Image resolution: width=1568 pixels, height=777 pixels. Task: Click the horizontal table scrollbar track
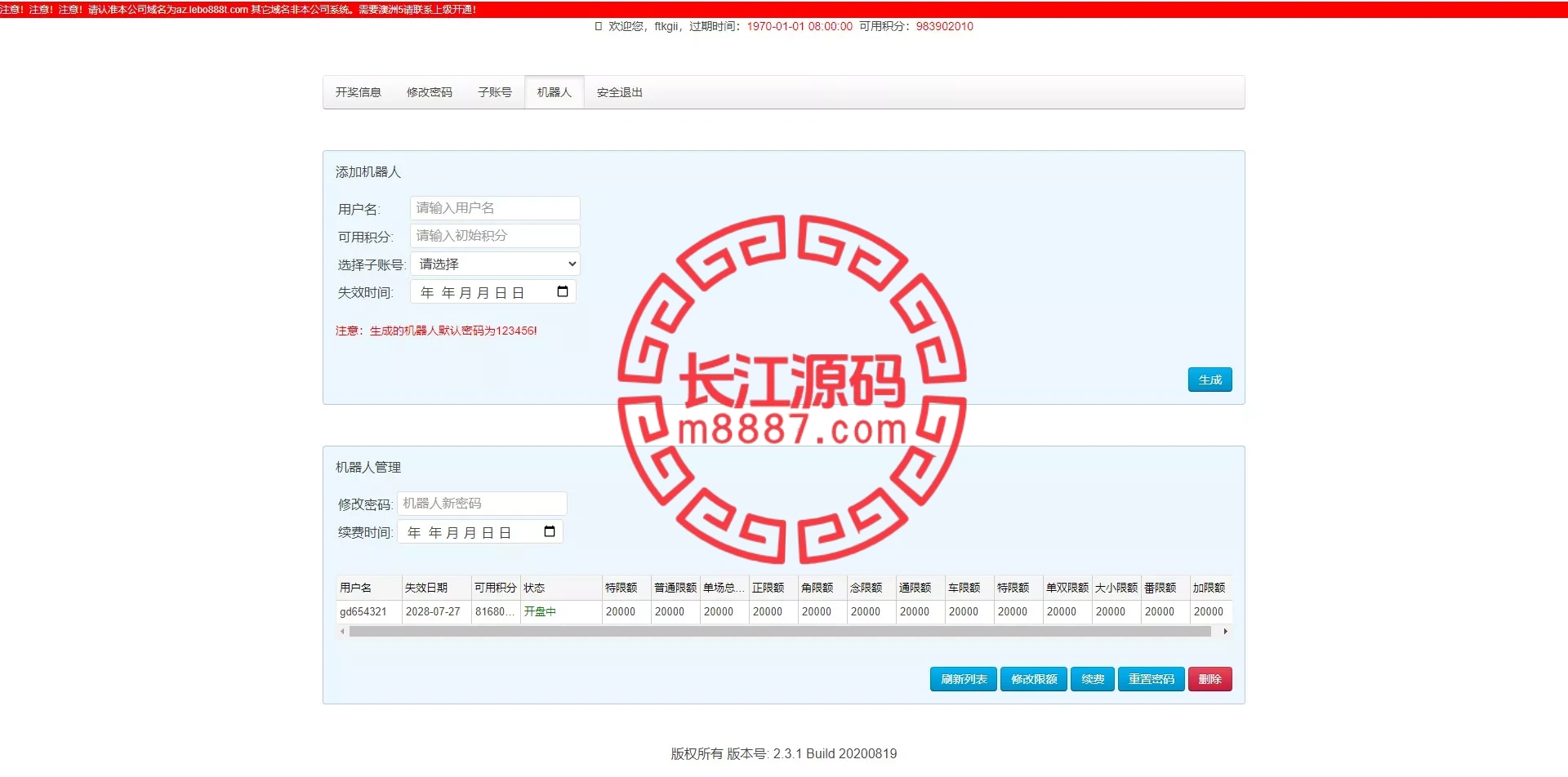[x=780, y=632]
